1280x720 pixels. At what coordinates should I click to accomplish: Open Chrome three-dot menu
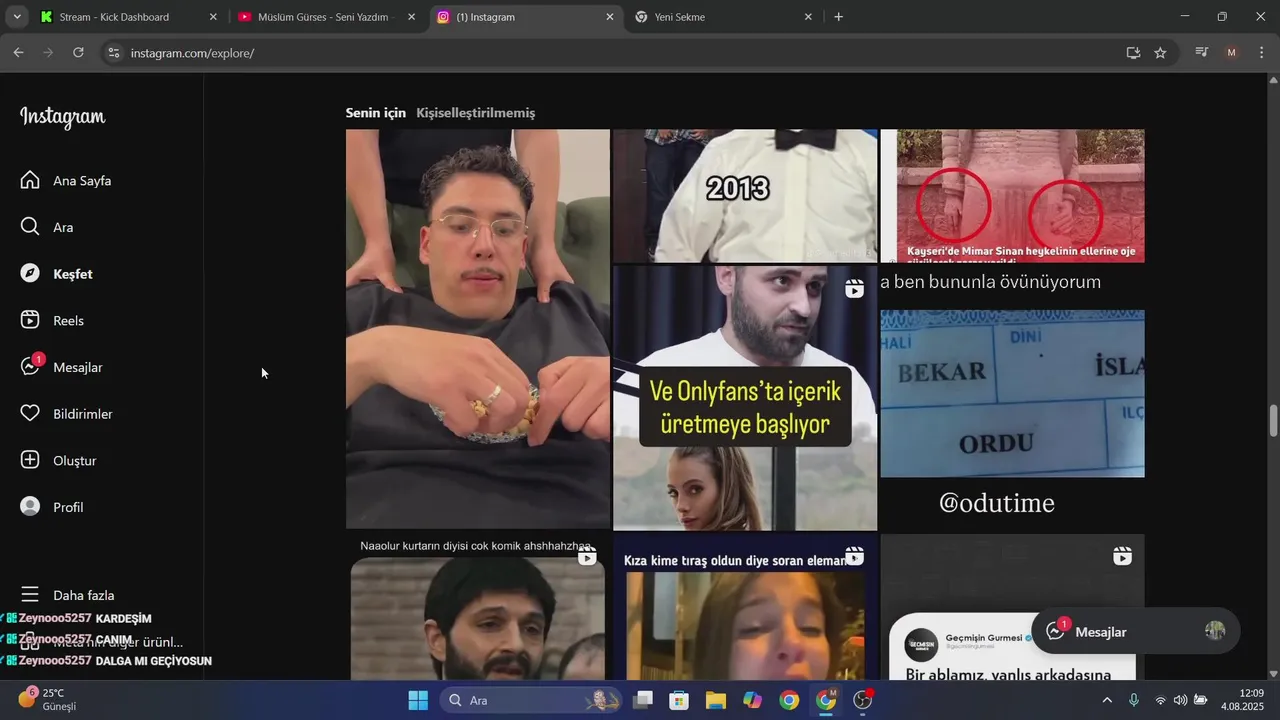coord(1261,52)
